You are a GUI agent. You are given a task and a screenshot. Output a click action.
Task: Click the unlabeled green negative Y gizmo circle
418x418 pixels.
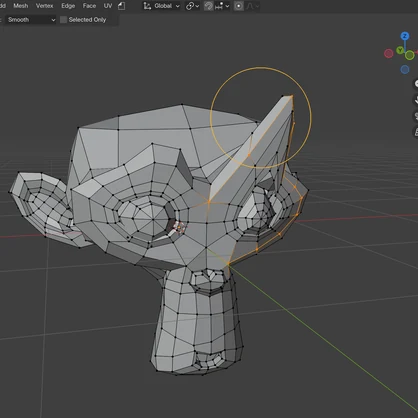pos(410,55)
